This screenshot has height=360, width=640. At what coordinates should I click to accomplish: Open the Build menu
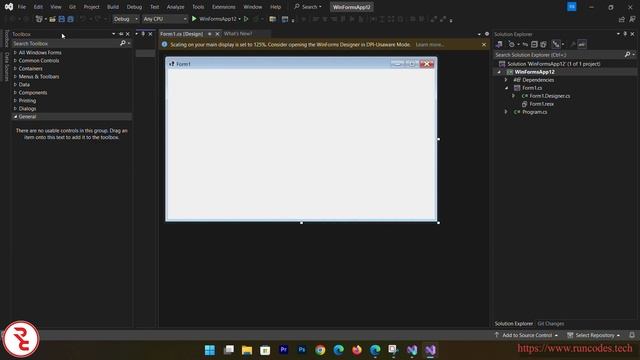(x=113, y=7)
